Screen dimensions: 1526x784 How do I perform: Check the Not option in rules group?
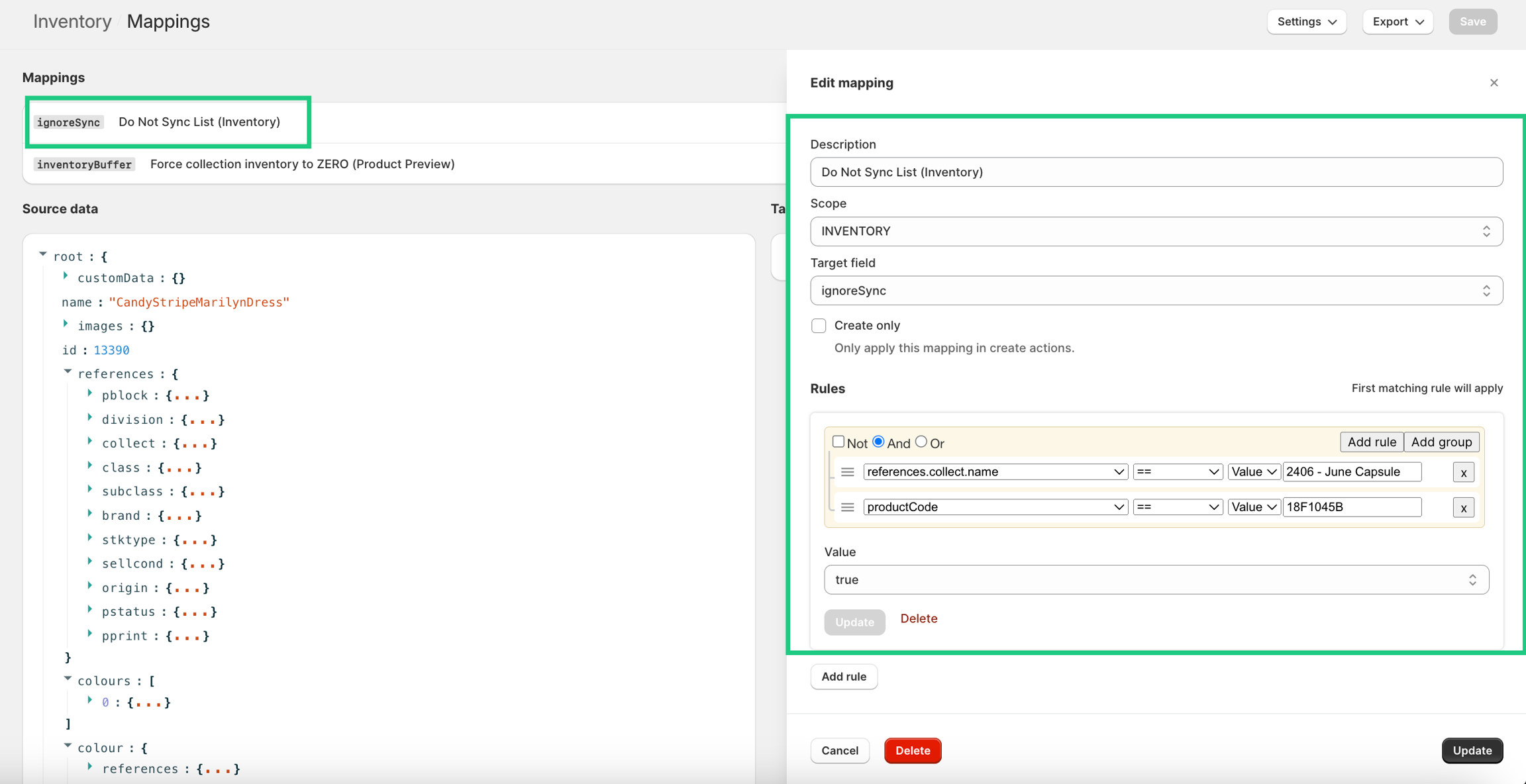point(839,442)
